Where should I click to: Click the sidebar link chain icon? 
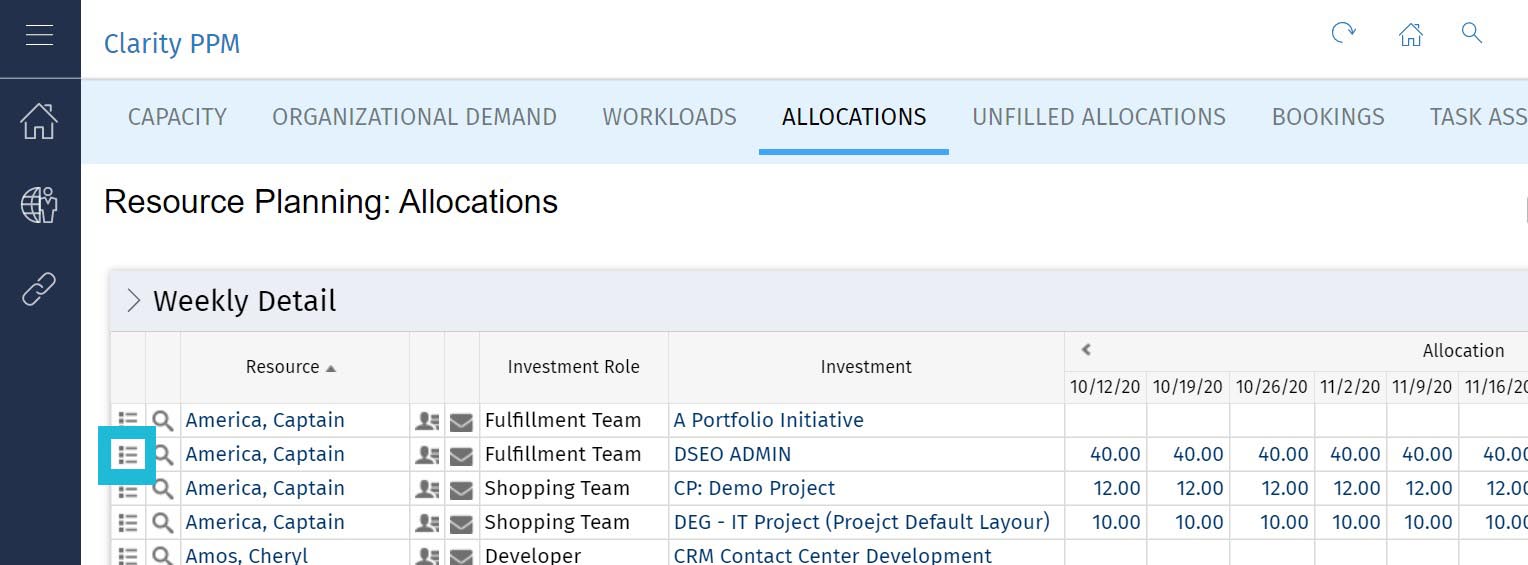pos(40,289)
